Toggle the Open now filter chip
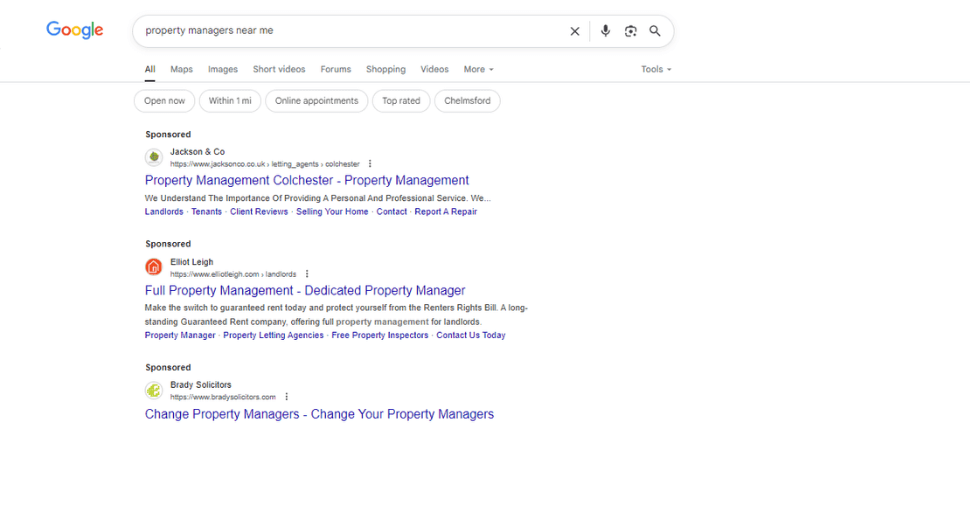 tap(165, 101)
